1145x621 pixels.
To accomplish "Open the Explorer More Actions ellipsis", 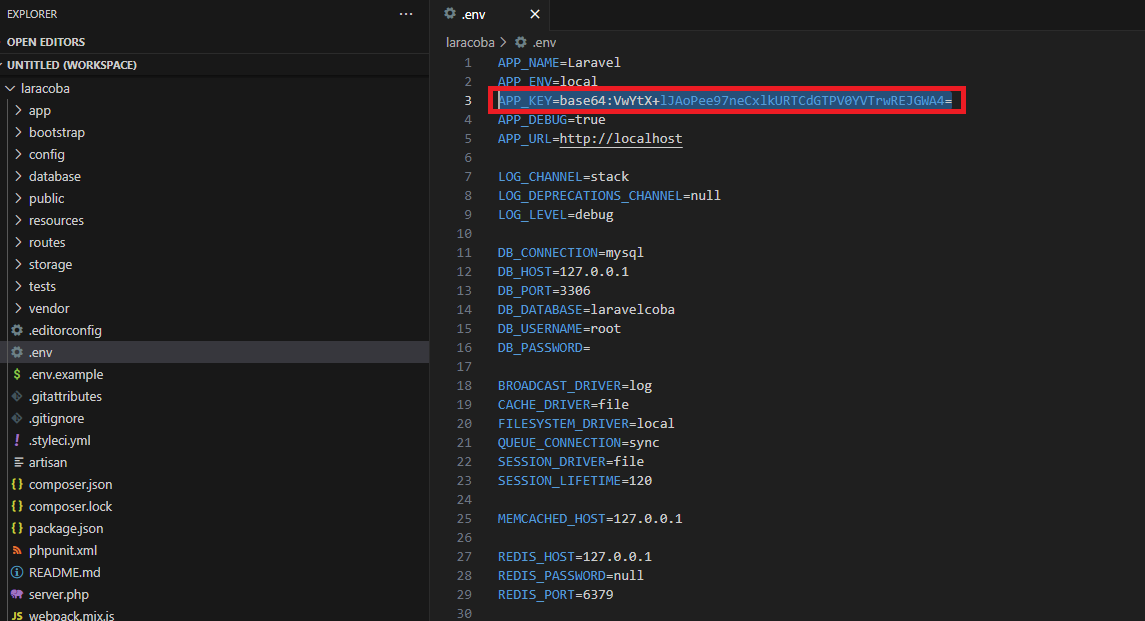I will coord(406,14).
